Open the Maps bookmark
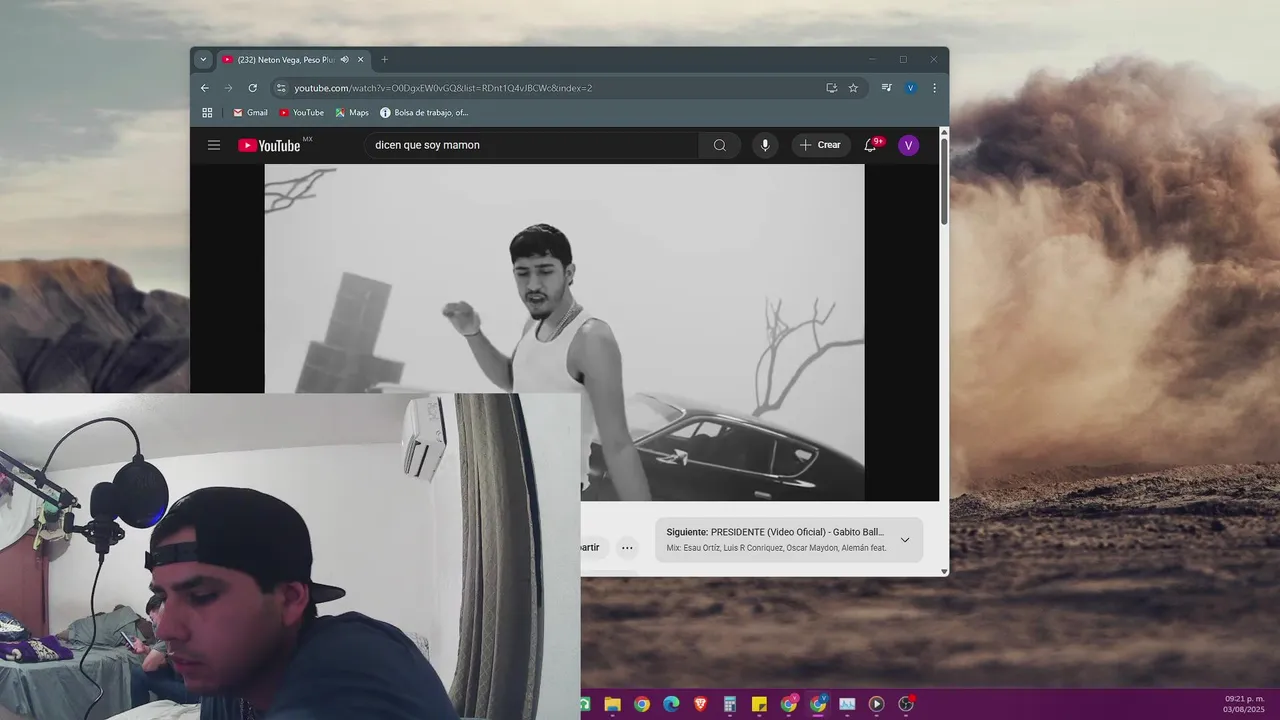Viewport: 1280px width, 720px height. pyautogui.click(x=352, y=113)
